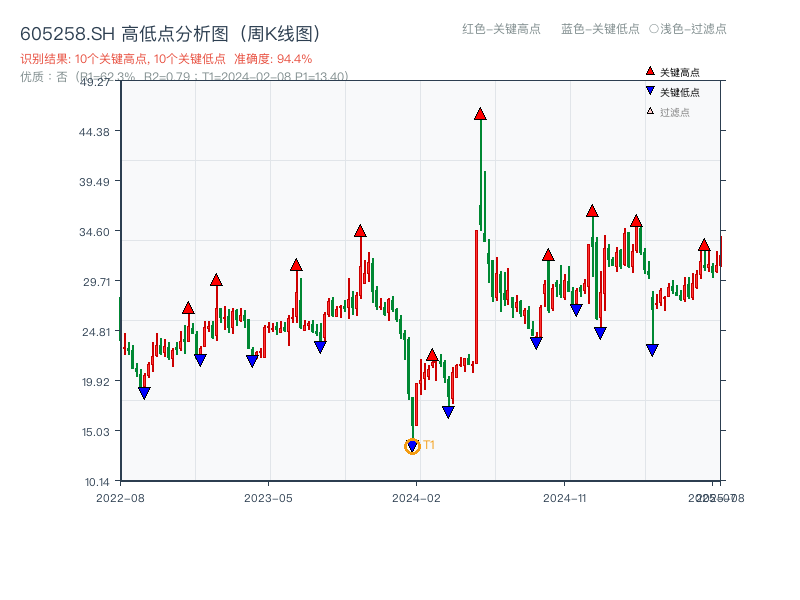Screen dimensions: 800x600
Task: Click the blue triangle icon in the 关键低点 legend
Action: pyautogui.click(x=650, y=91)
